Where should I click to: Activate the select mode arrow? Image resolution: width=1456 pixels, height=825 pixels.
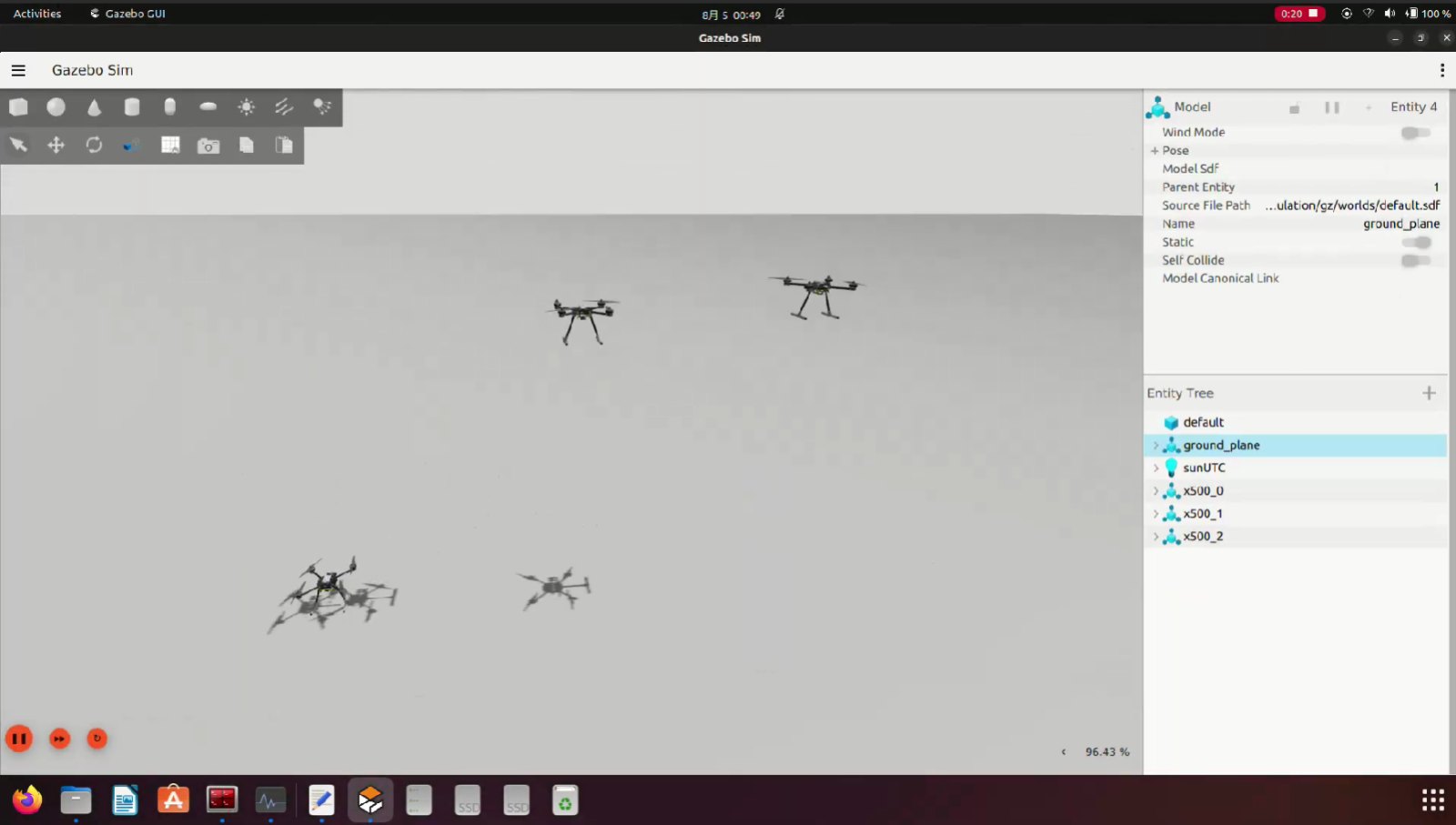click(x=18, y=145)
